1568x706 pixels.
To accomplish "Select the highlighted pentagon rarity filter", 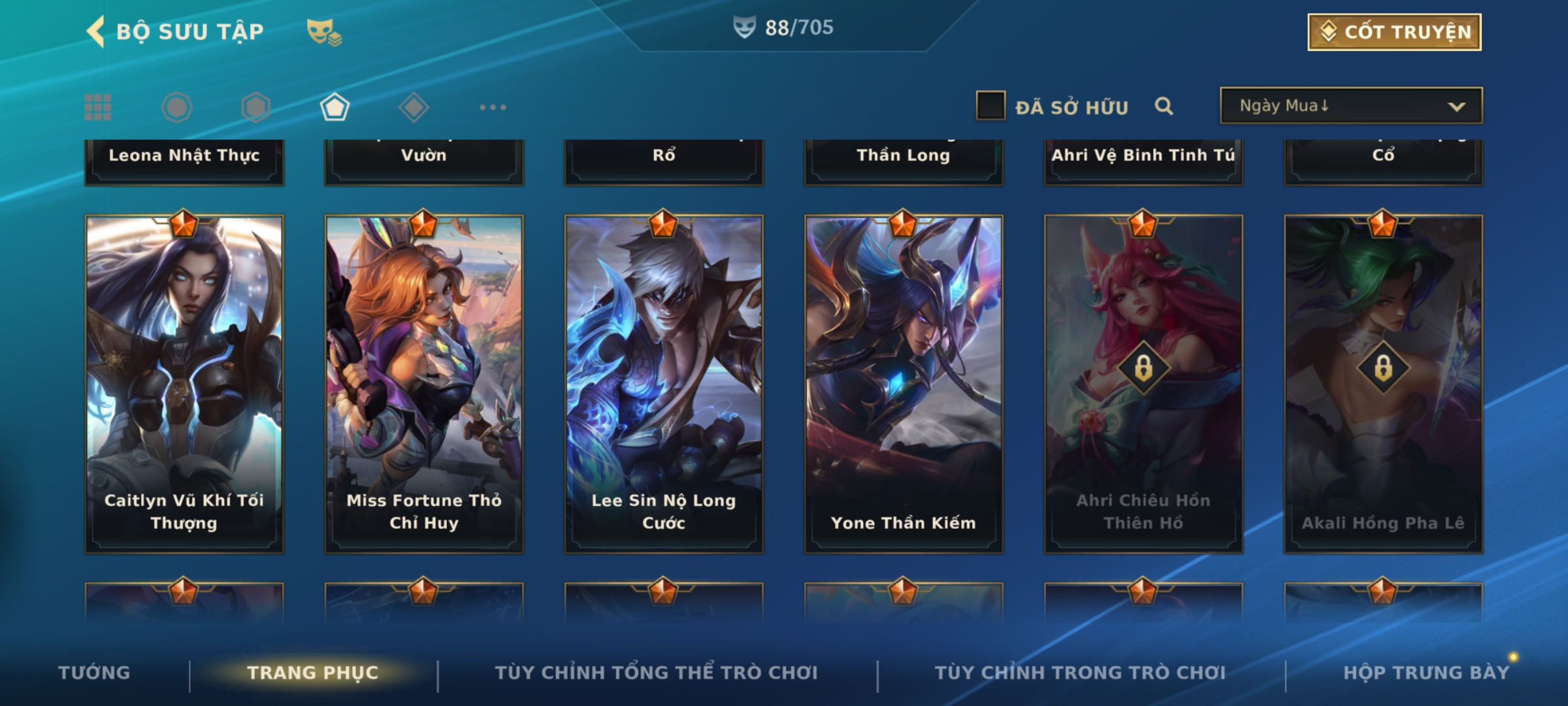I will (335, 107).
